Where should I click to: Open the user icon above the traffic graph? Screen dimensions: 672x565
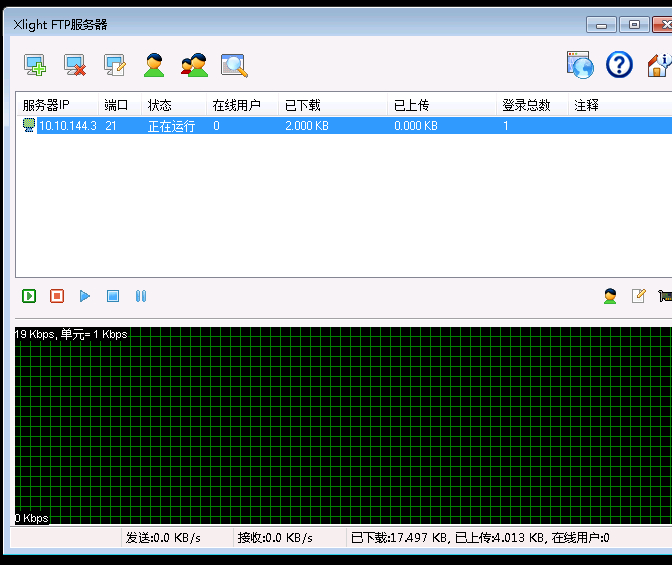coord(610,296)
